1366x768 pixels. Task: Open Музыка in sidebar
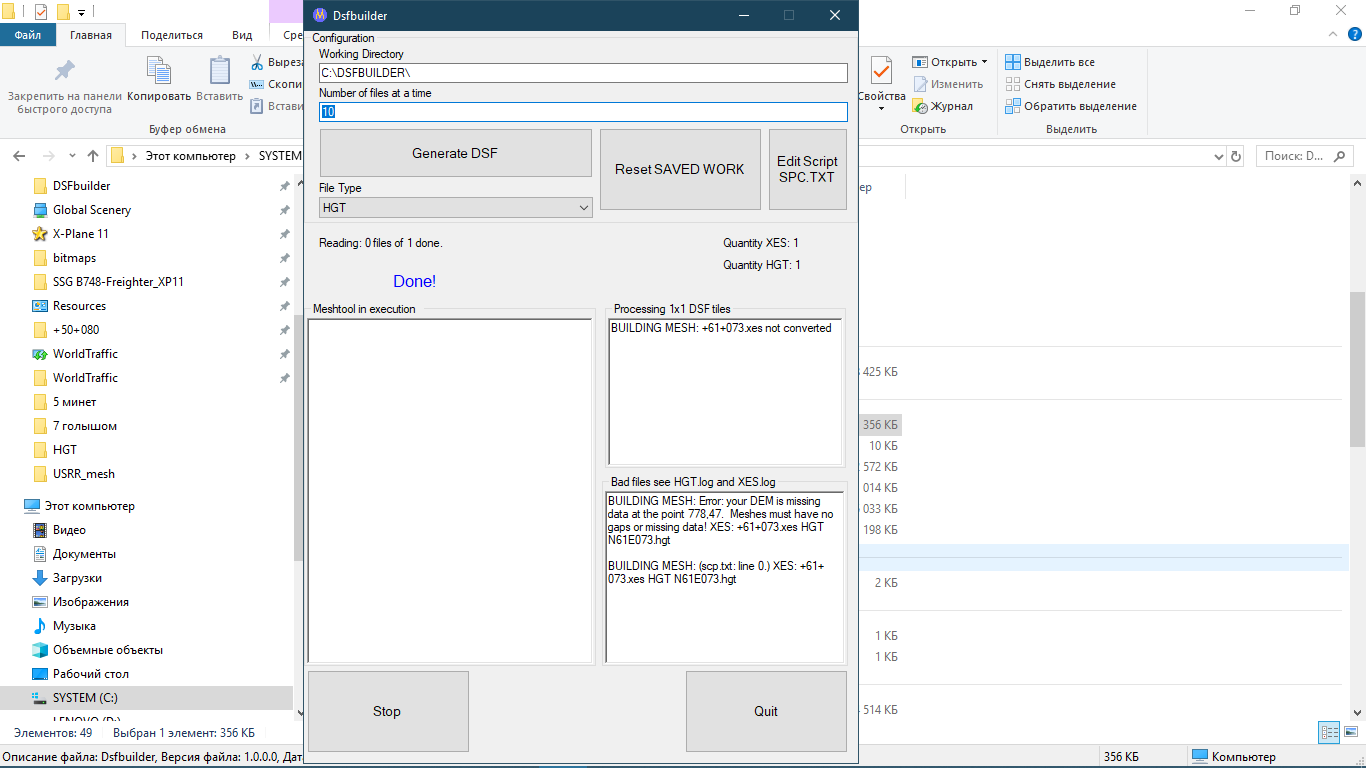pyautogui.click(x=74, y=626)
